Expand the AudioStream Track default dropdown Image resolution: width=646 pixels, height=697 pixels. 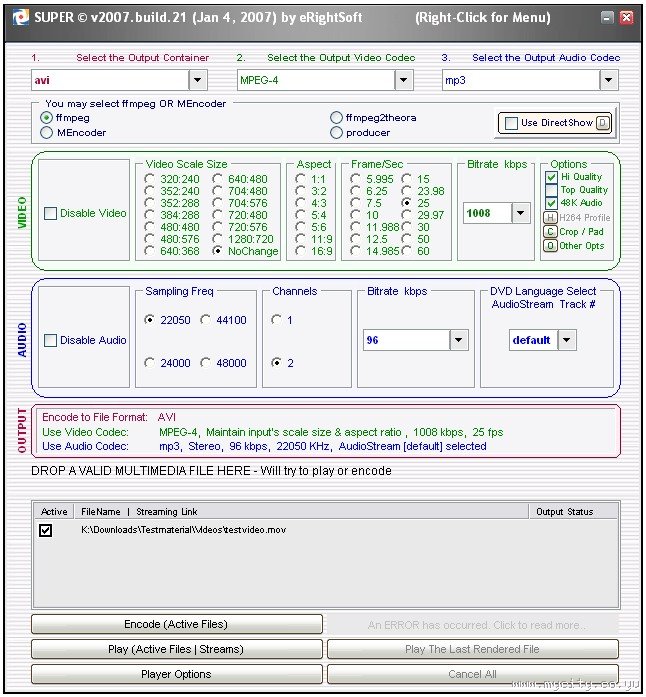(x=567, y=340)
